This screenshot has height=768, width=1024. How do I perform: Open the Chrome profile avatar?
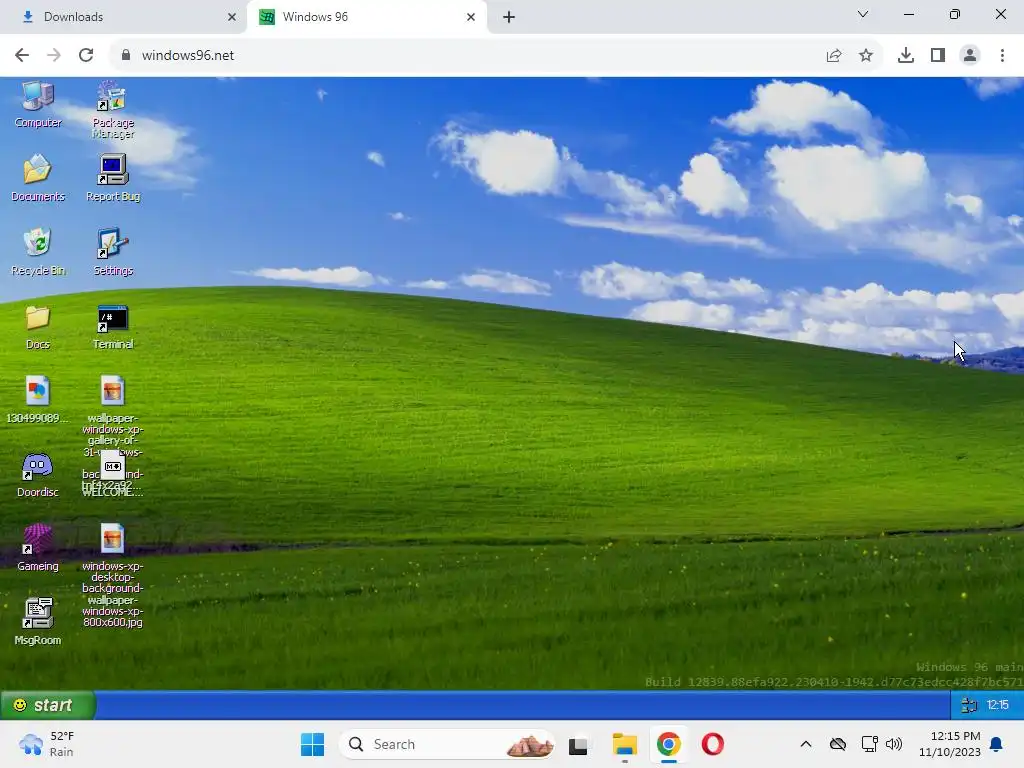(x=970, y=56)
